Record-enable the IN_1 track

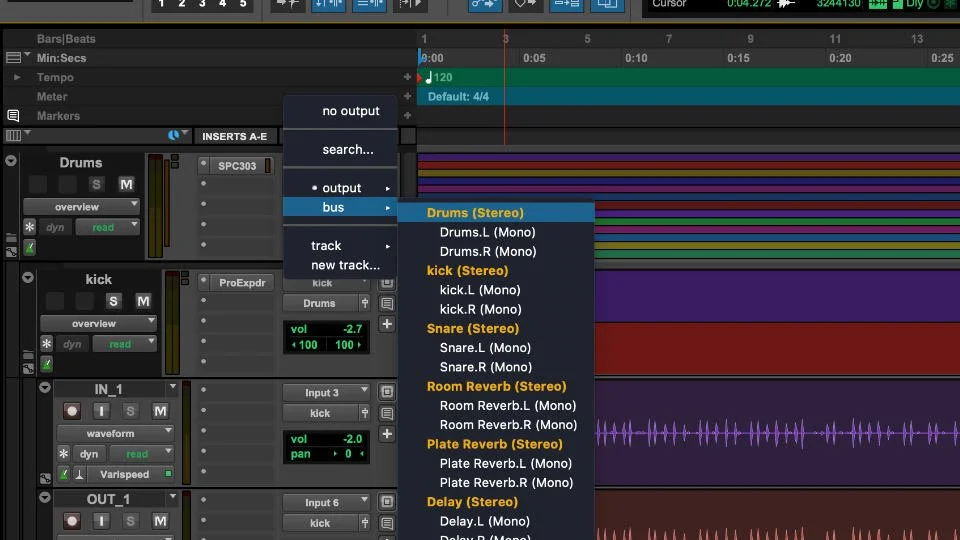[x=72, y=411]
